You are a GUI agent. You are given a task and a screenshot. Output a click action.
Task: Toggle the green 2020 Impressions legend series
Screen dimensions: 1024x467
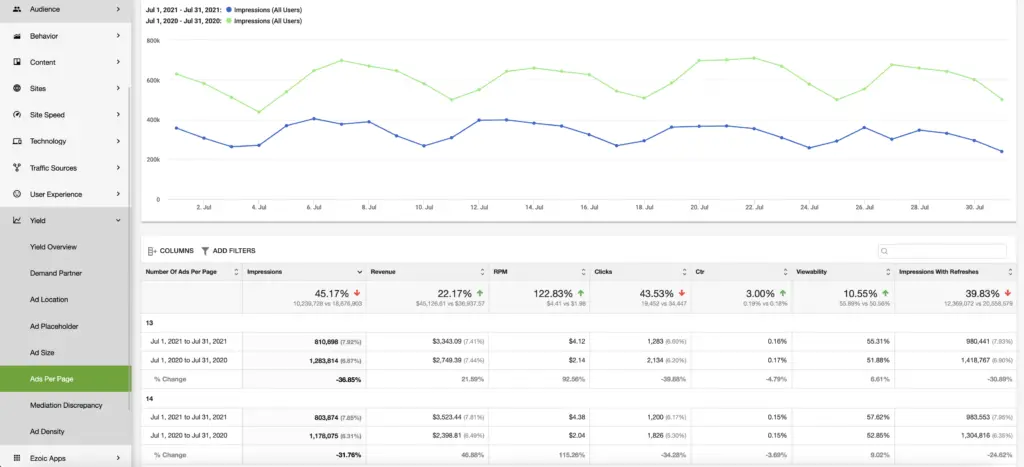click(262, 21)
